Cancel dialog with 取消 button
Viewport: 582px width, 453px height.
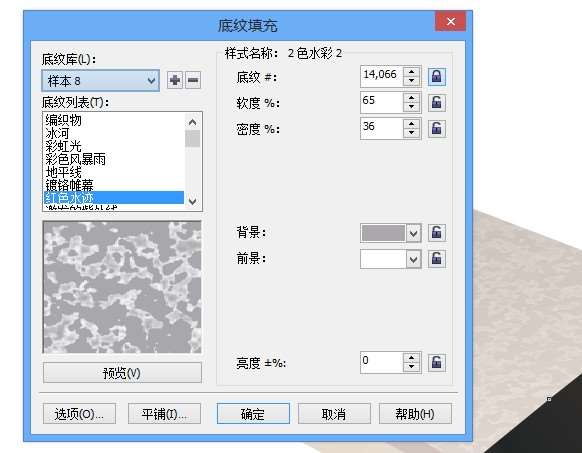[334, 414]
